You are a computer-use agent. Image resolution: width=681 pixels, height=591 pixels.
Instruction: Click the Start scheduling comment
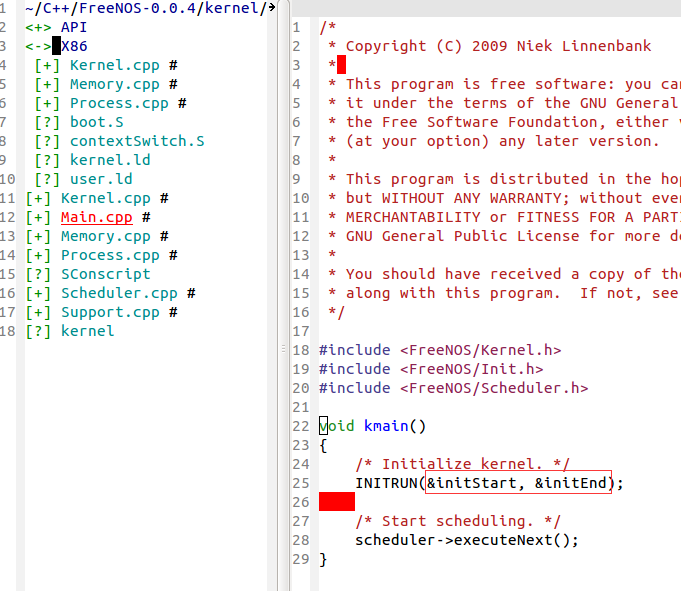point(458,522)
